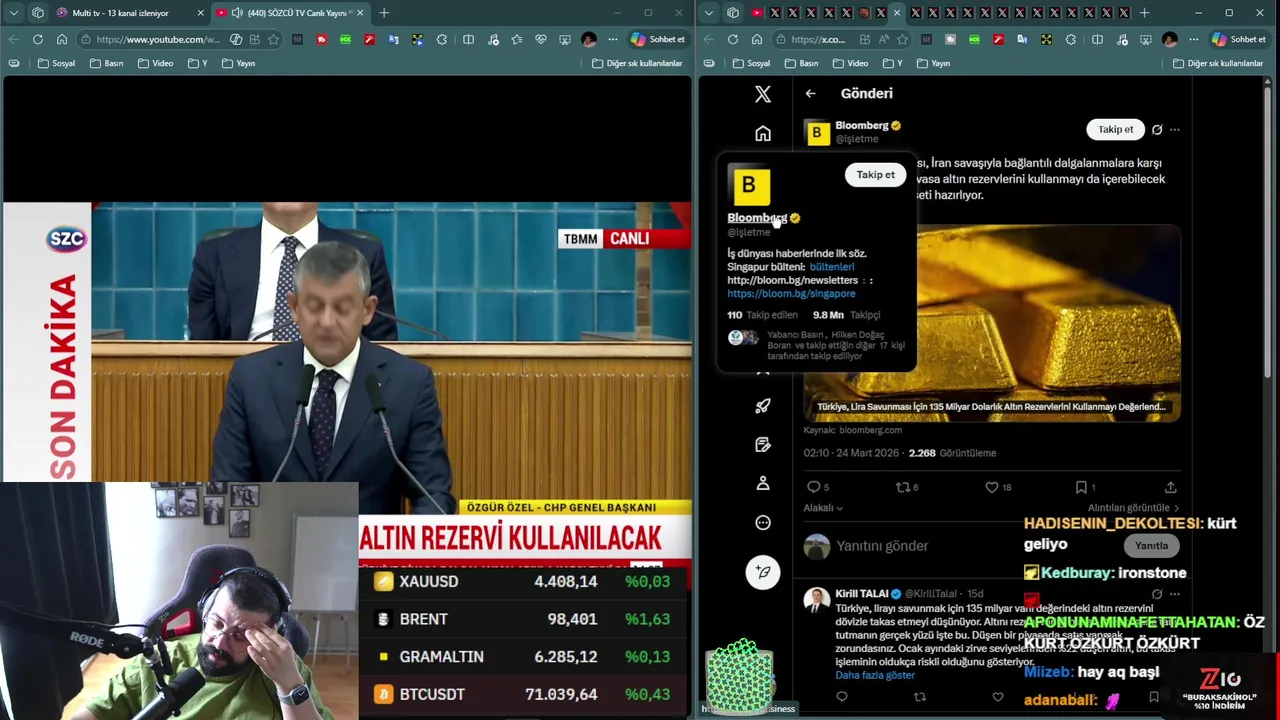
Task: Click the 110 Takip edilen count
Action: click(762, 315)
